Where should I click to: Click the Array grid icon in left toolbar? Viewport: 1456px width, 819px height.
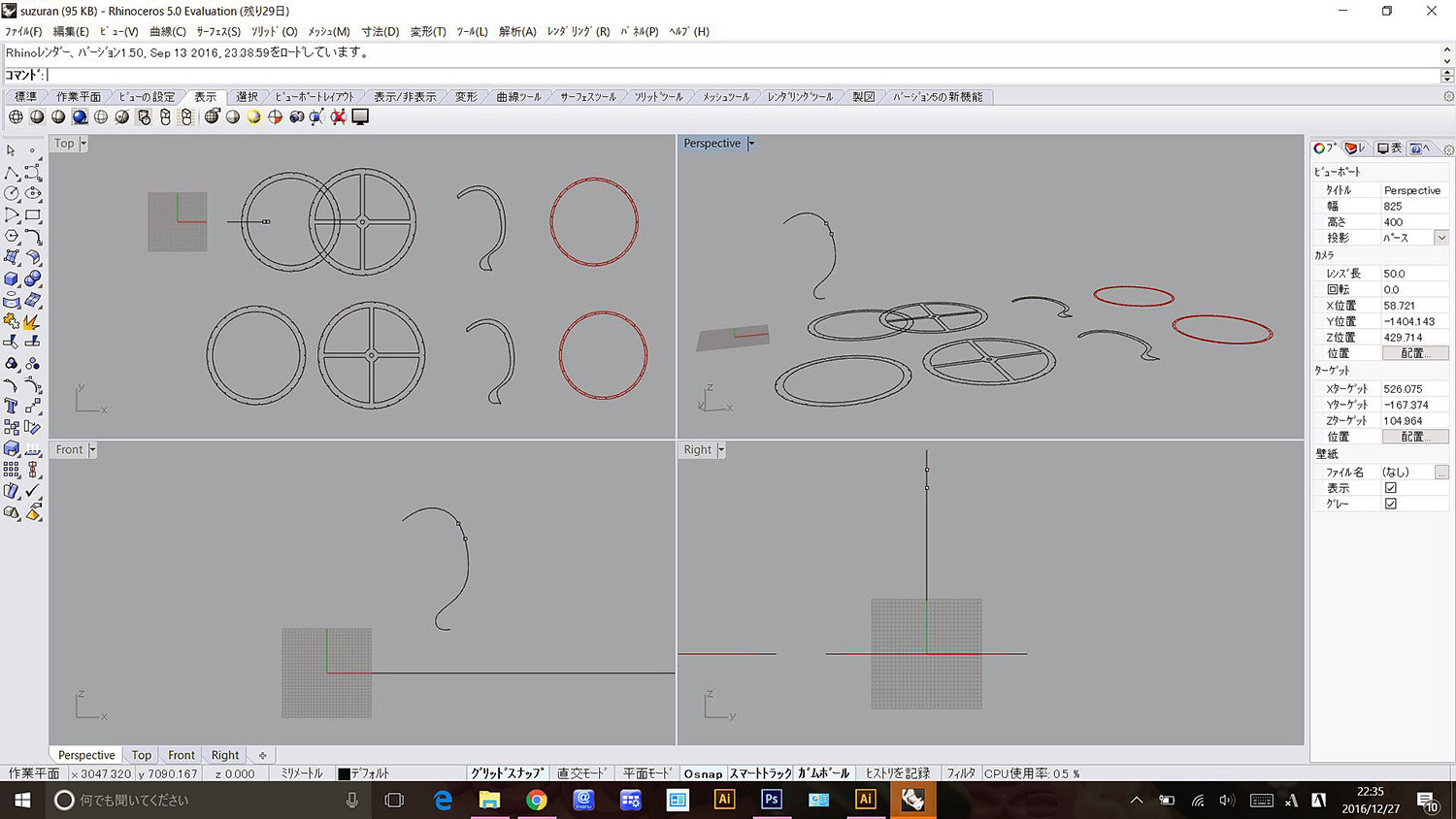[12, 470]
